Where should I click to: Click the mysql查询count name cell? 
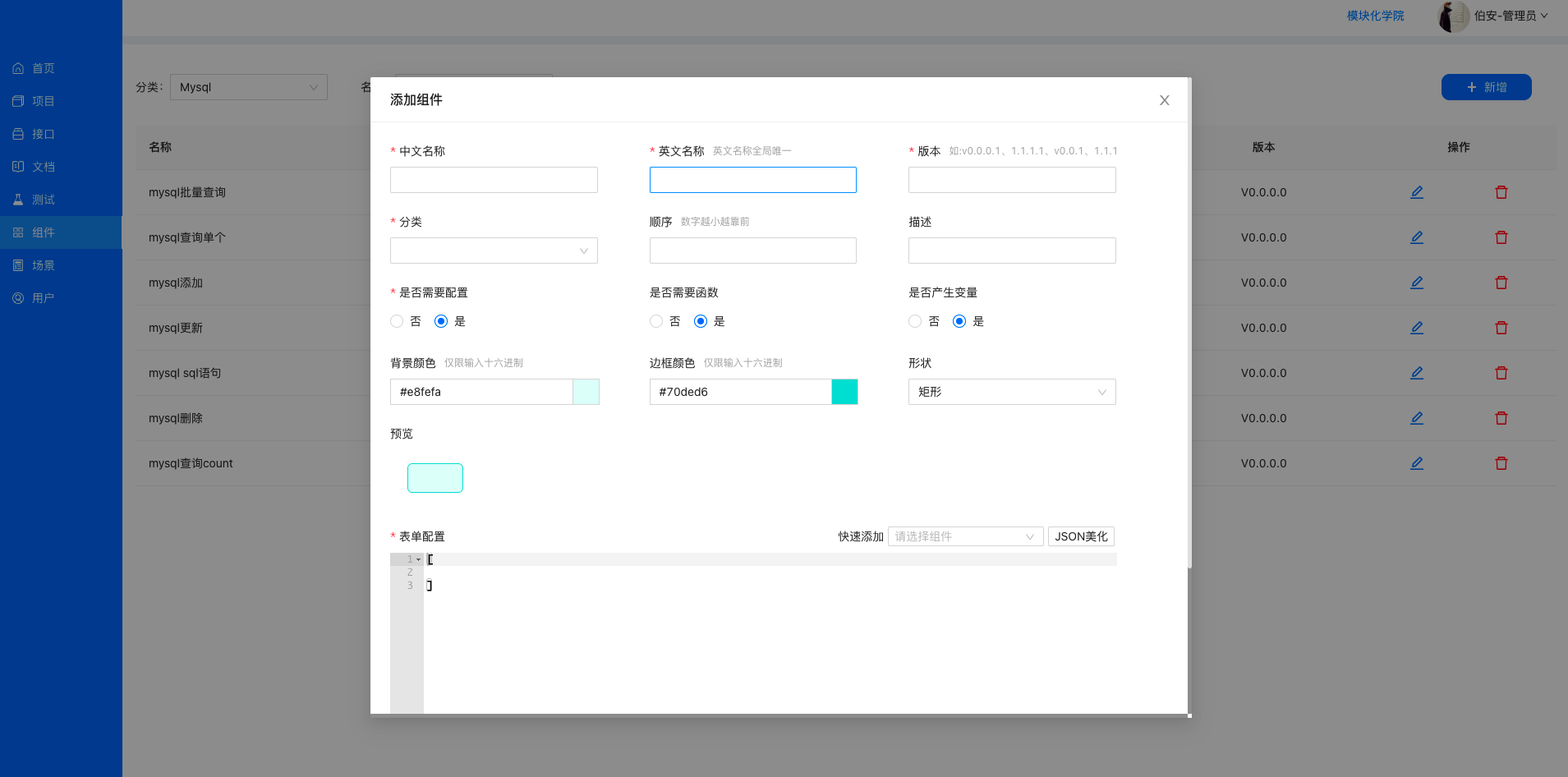point(191,463)
